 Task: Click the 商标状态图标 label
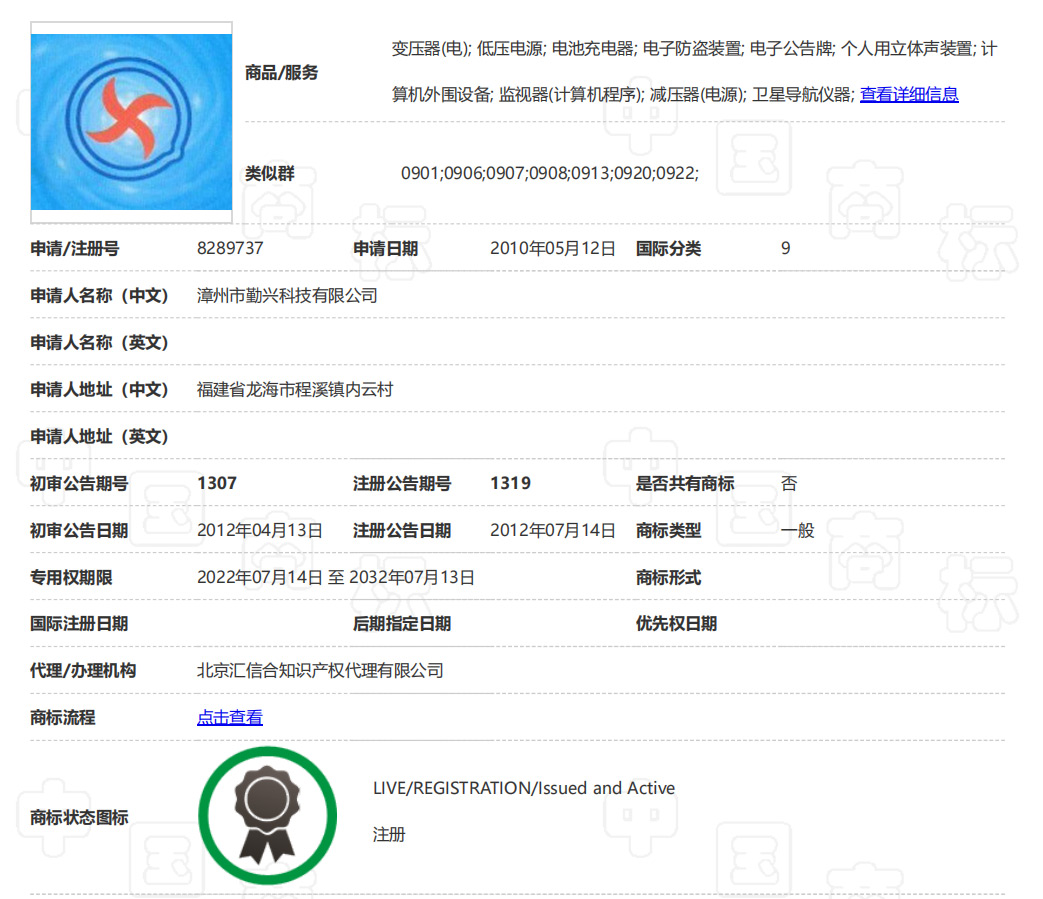click(x=79, y=817)
